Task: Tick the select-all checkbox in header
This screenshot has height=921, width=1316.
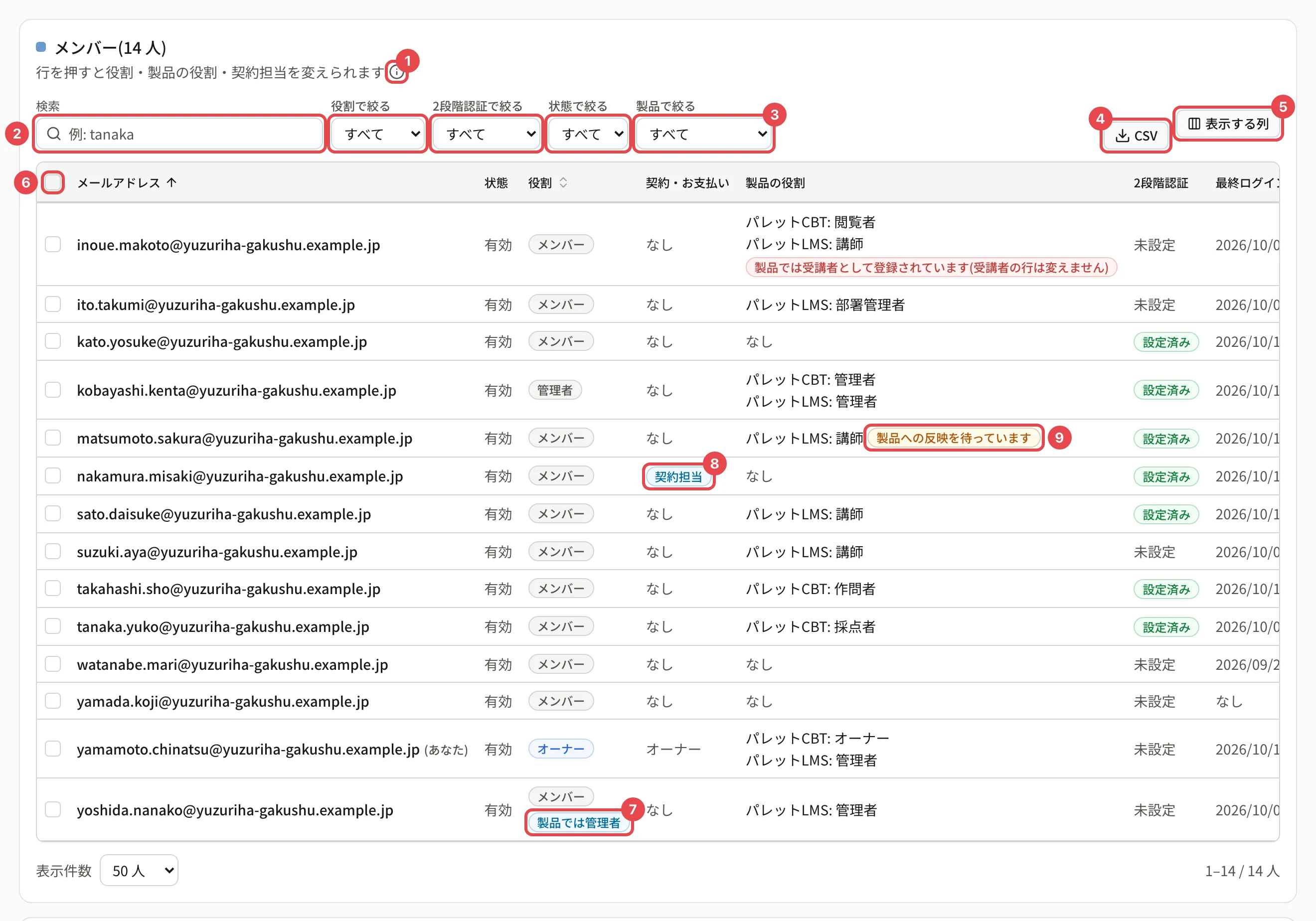Action: click(53, 183)
